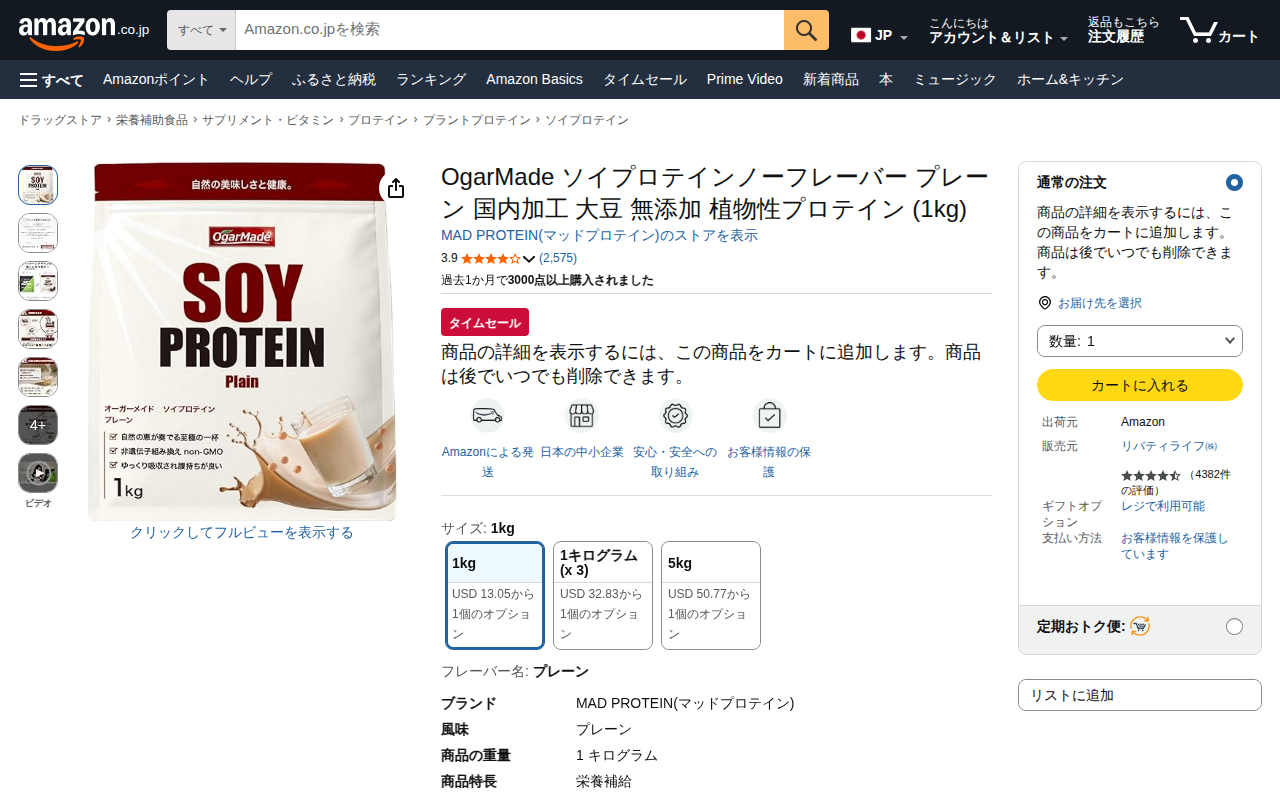Select the second product thumbnail image
The image size is (1280, 800).
pyautogui.click(x=38, y=233)
